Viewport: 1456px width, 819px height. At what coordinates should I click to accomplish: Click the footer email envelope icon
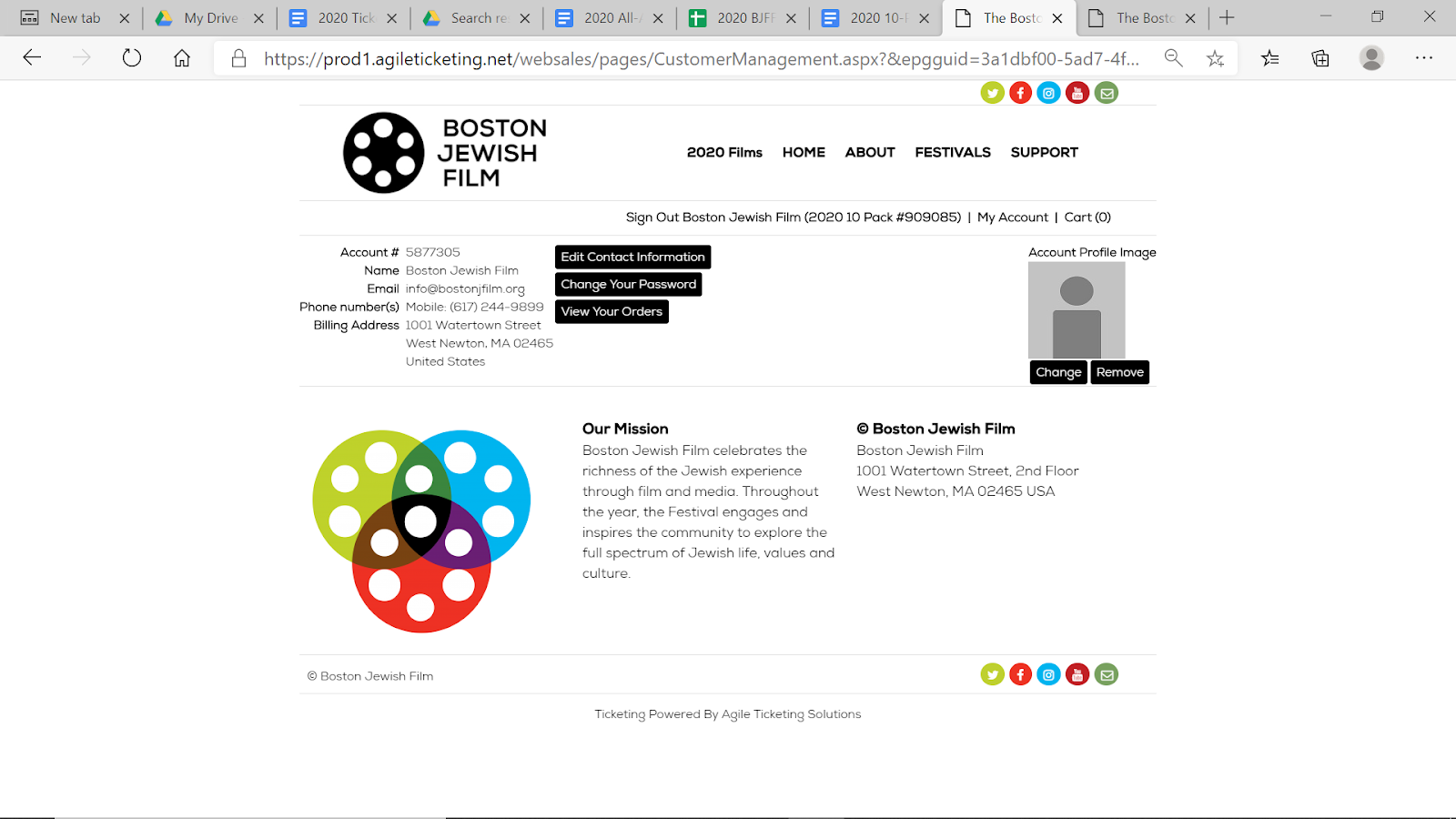pyautogui.click(x=1107, y=674)
